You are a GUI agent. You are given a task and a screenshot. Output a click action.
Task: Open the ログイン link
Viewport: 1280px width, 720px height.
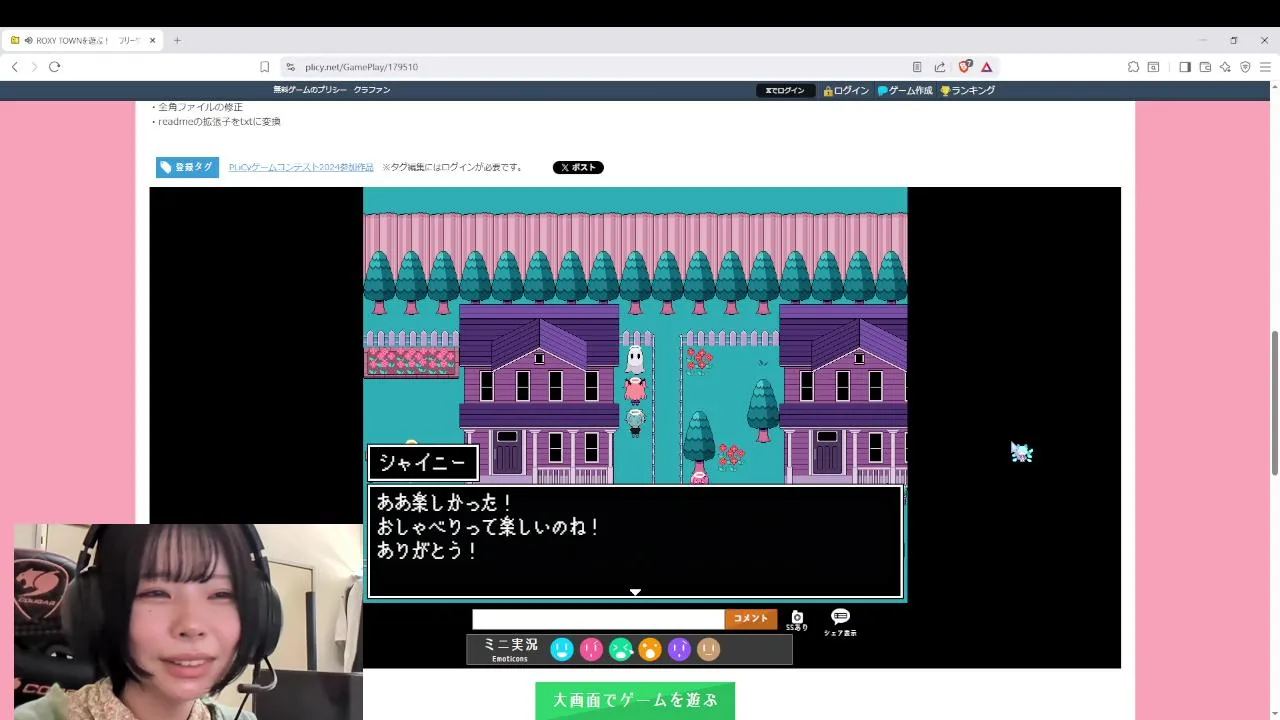click(x=846, y=90)
